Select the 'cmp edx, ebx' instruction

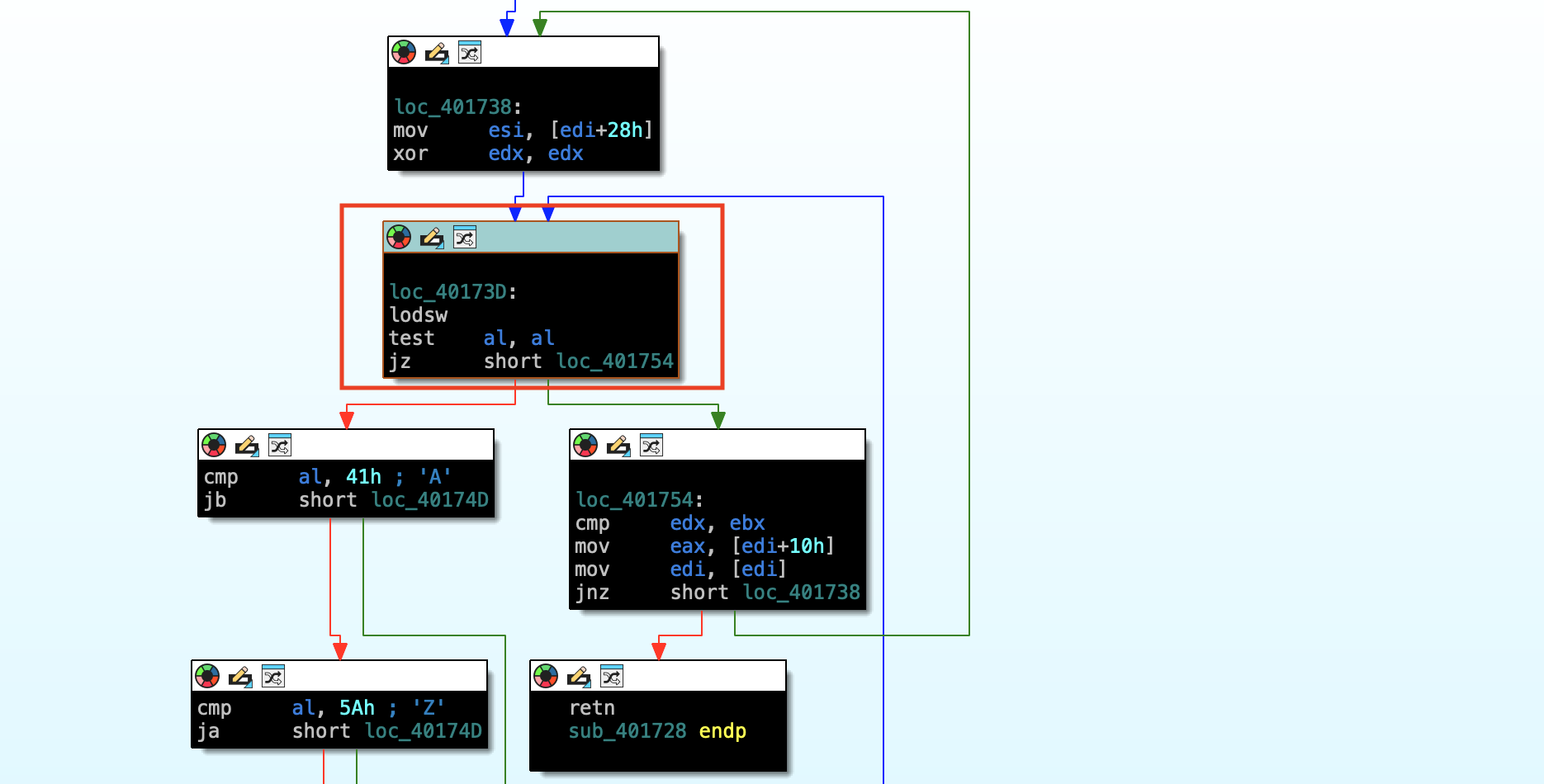pyautogui.click(x=670, y=523)
